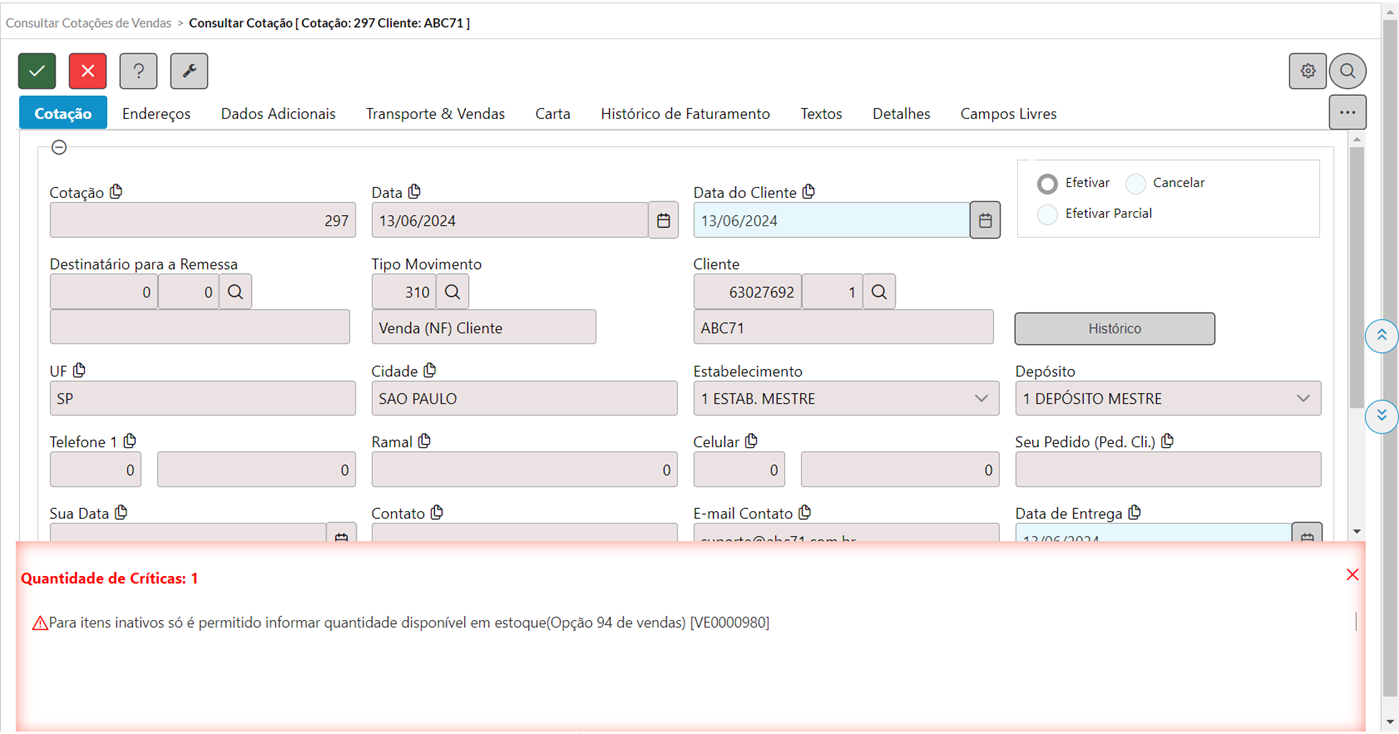
Task: Click copy icon next to Sua Data
Action: 121,512
